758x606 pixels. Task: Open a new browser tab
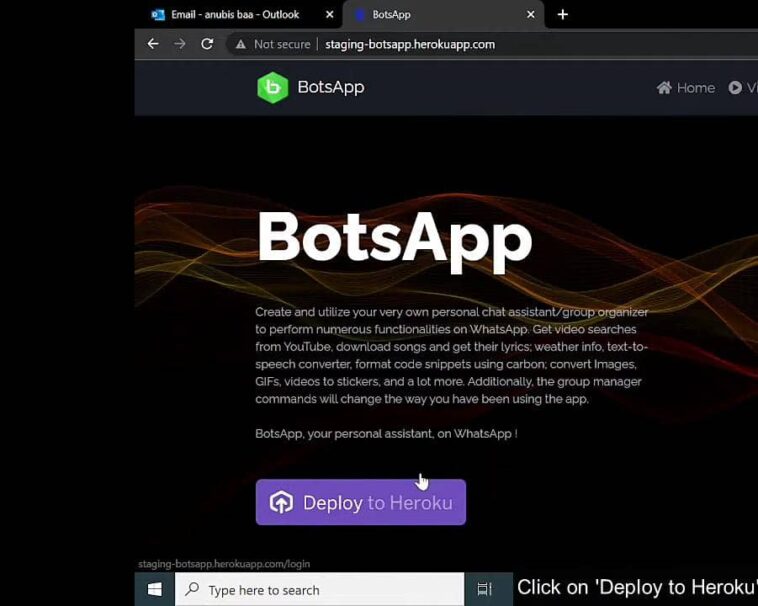tap(563, 14)
